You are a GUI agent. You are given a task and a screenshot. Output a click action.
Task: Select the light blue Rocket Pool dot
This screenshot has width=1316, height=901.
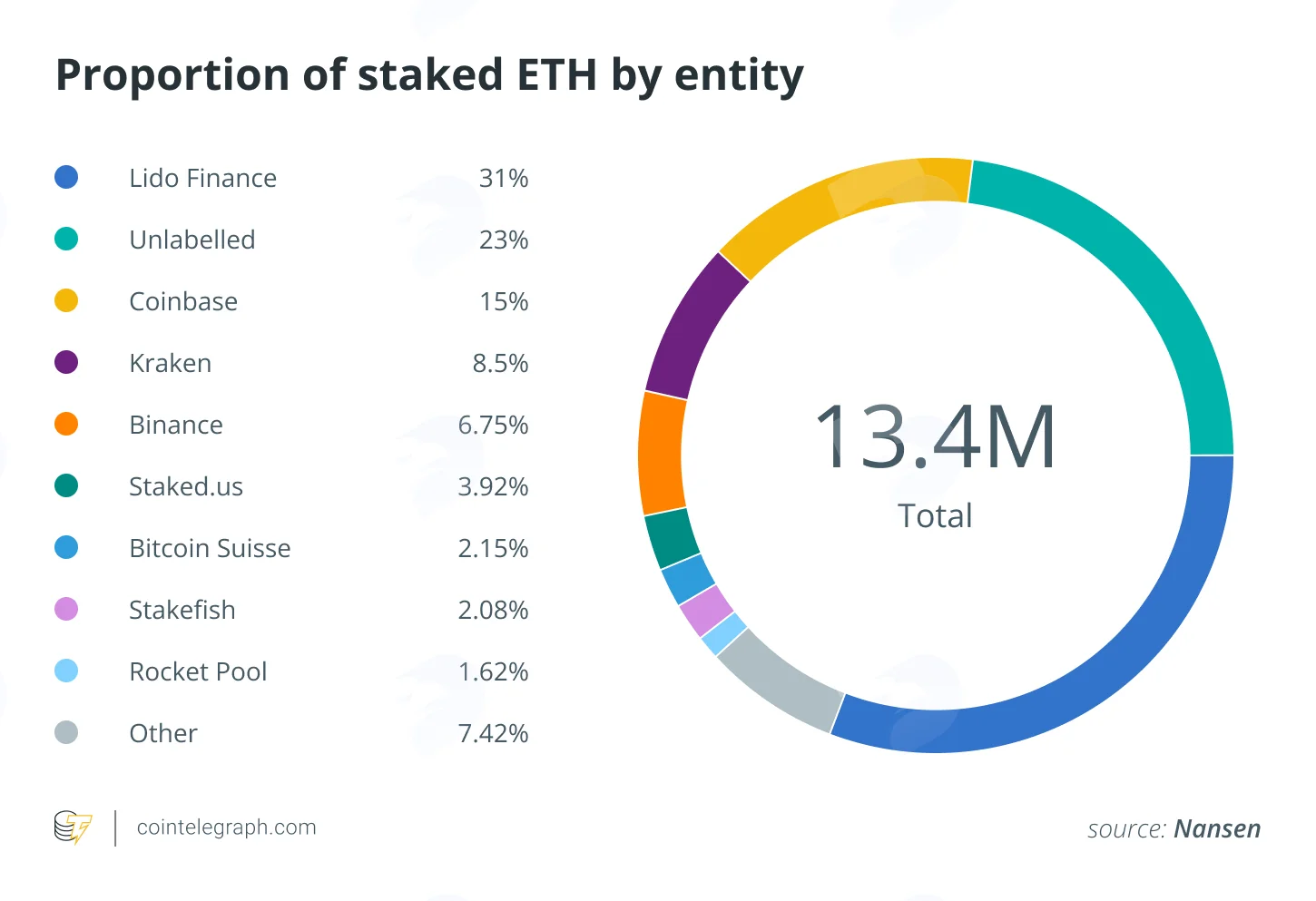66,671
